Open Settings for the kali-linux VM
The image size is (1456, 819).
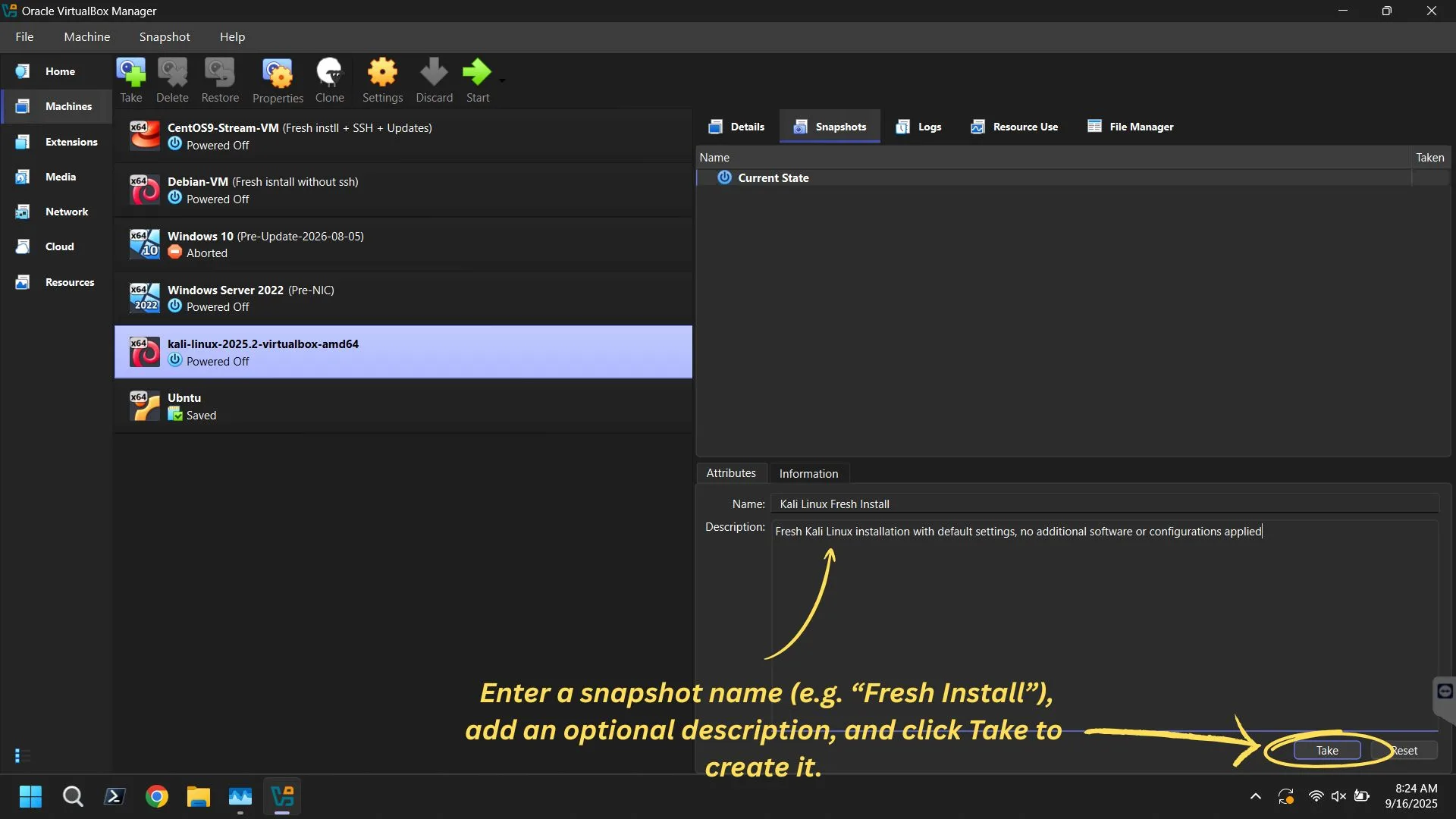(382, 80)
